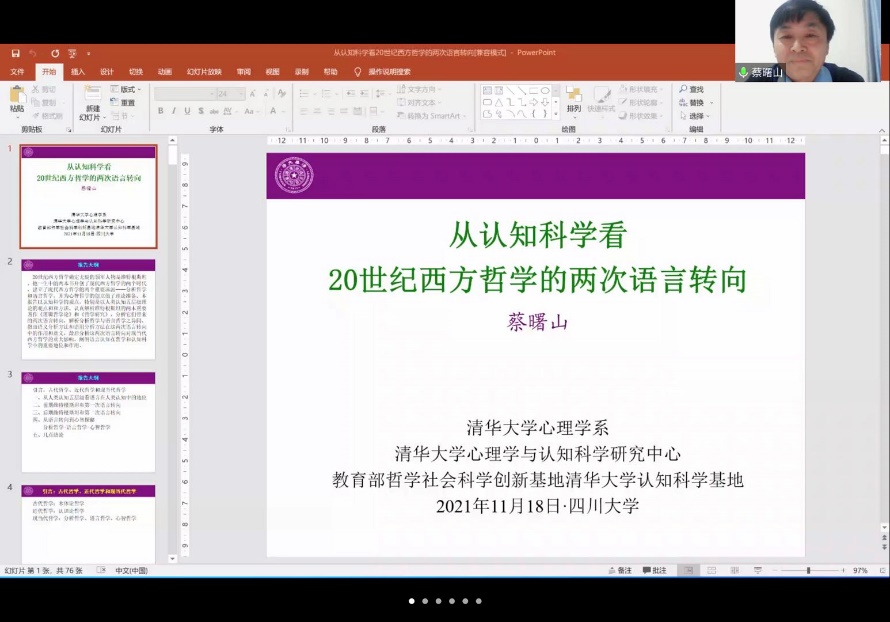Toggle the Notes (备注) pane
Image resolution: width=890 pixels, height=622 pixels.
[620, 570]
